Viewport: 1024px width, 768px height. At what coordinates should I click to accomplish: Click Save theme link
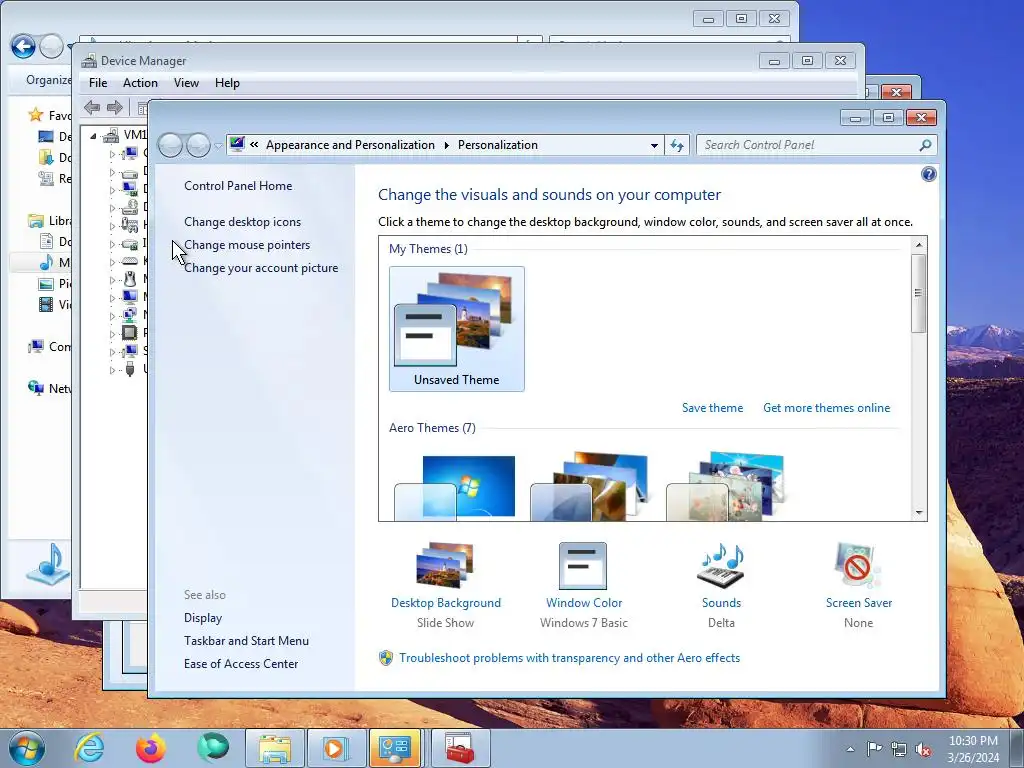[712, 408]
